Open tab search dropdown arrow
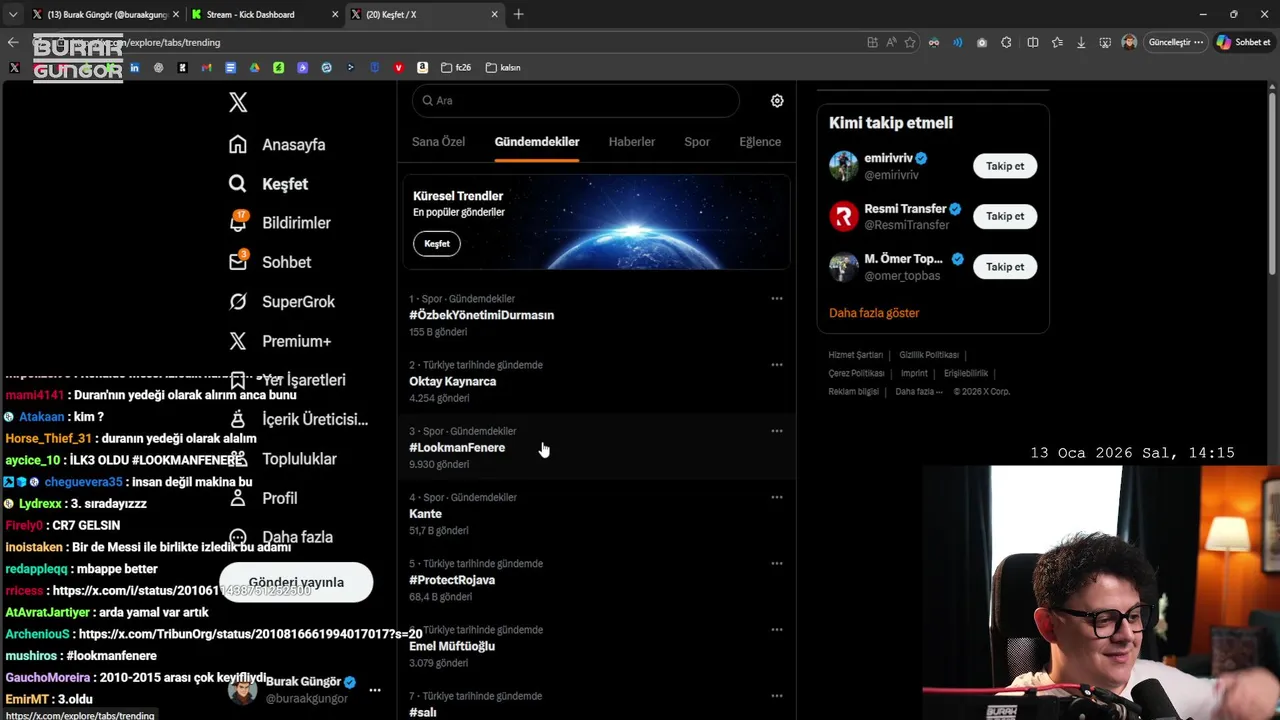This screenshot has height=720, width=1280. (12, 14)
